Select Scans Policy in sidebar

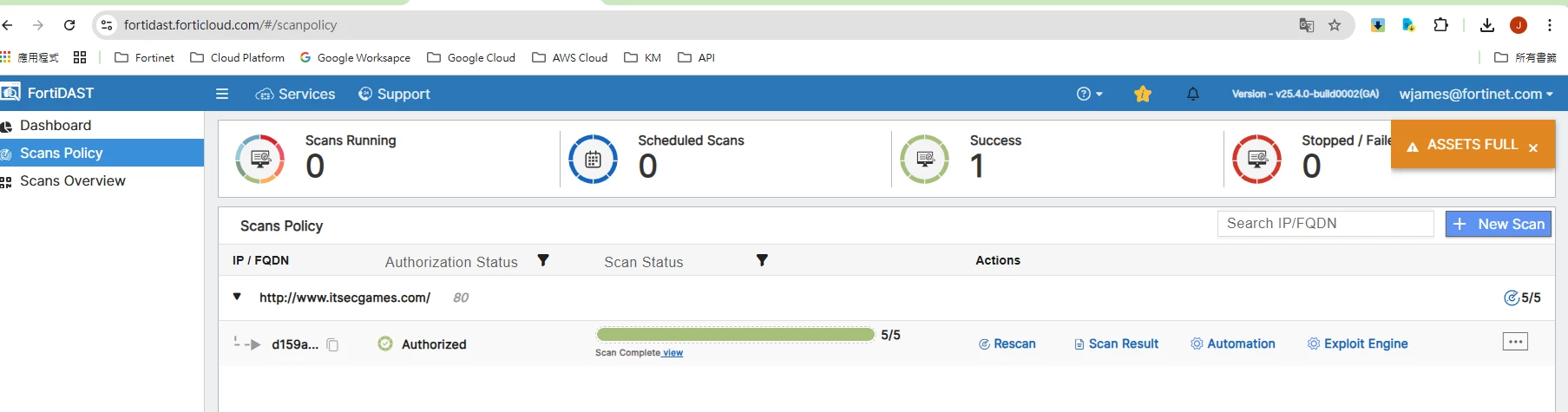(102, 154)
